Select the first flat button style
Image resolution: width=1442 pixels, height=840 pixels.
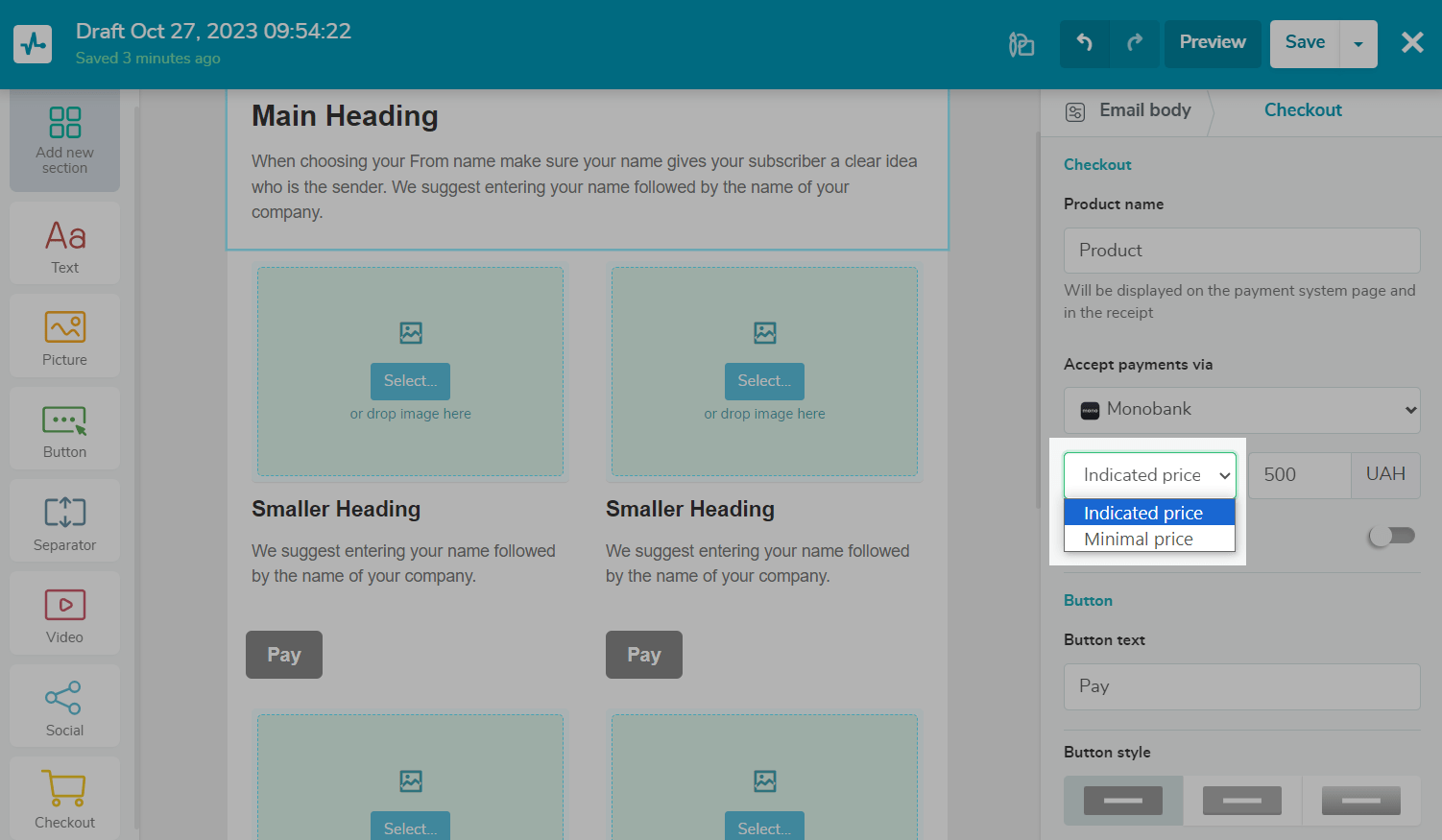point(1122,801)
